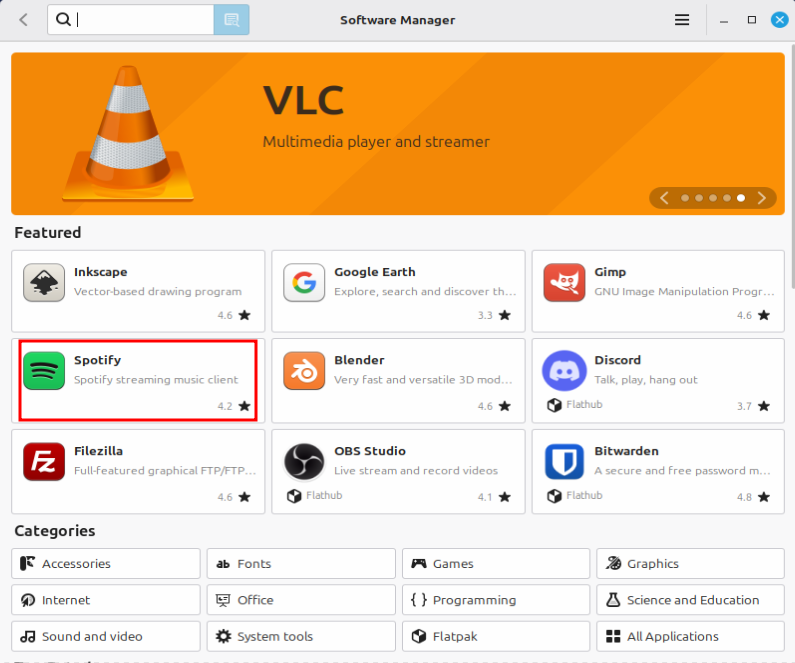Browse the Programming category

pyautogui.click(x=496, y=600)
